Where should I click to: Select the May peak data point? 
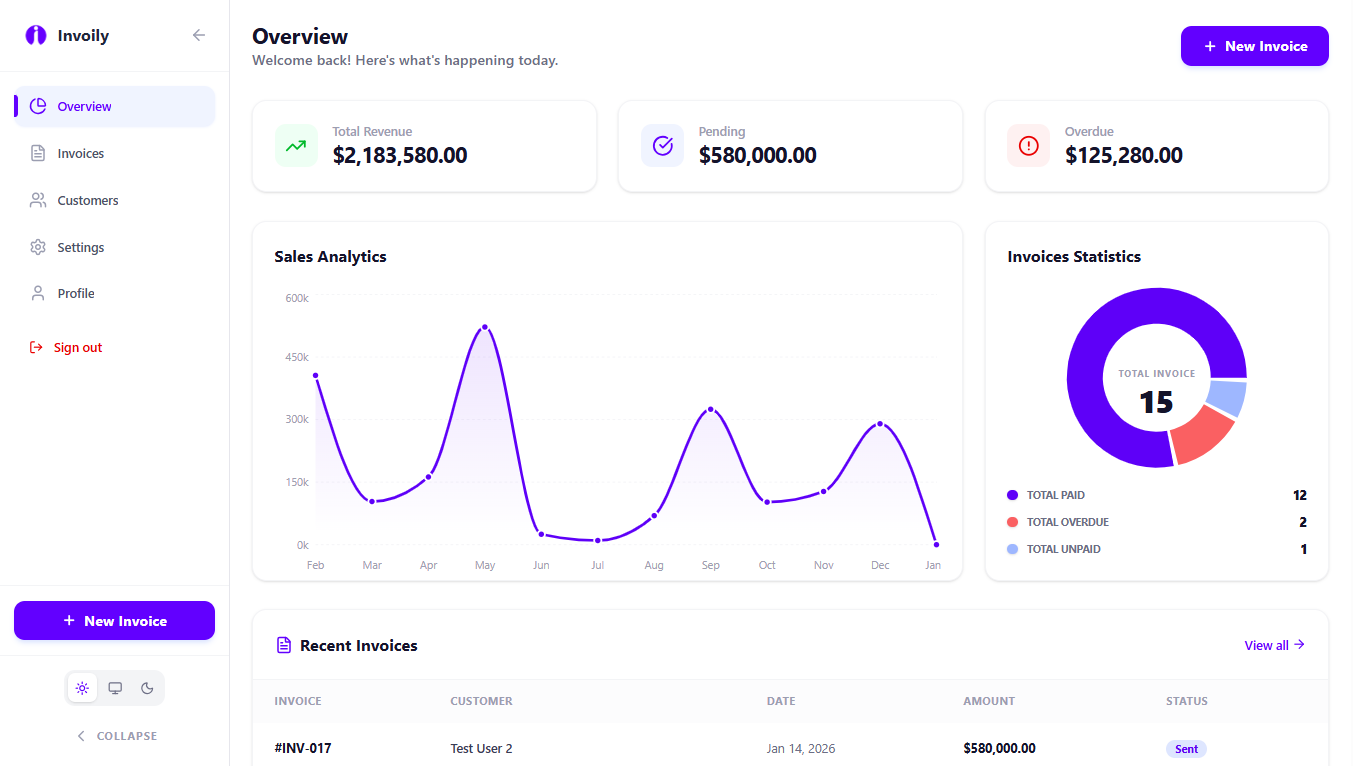(x=485, y=327)
